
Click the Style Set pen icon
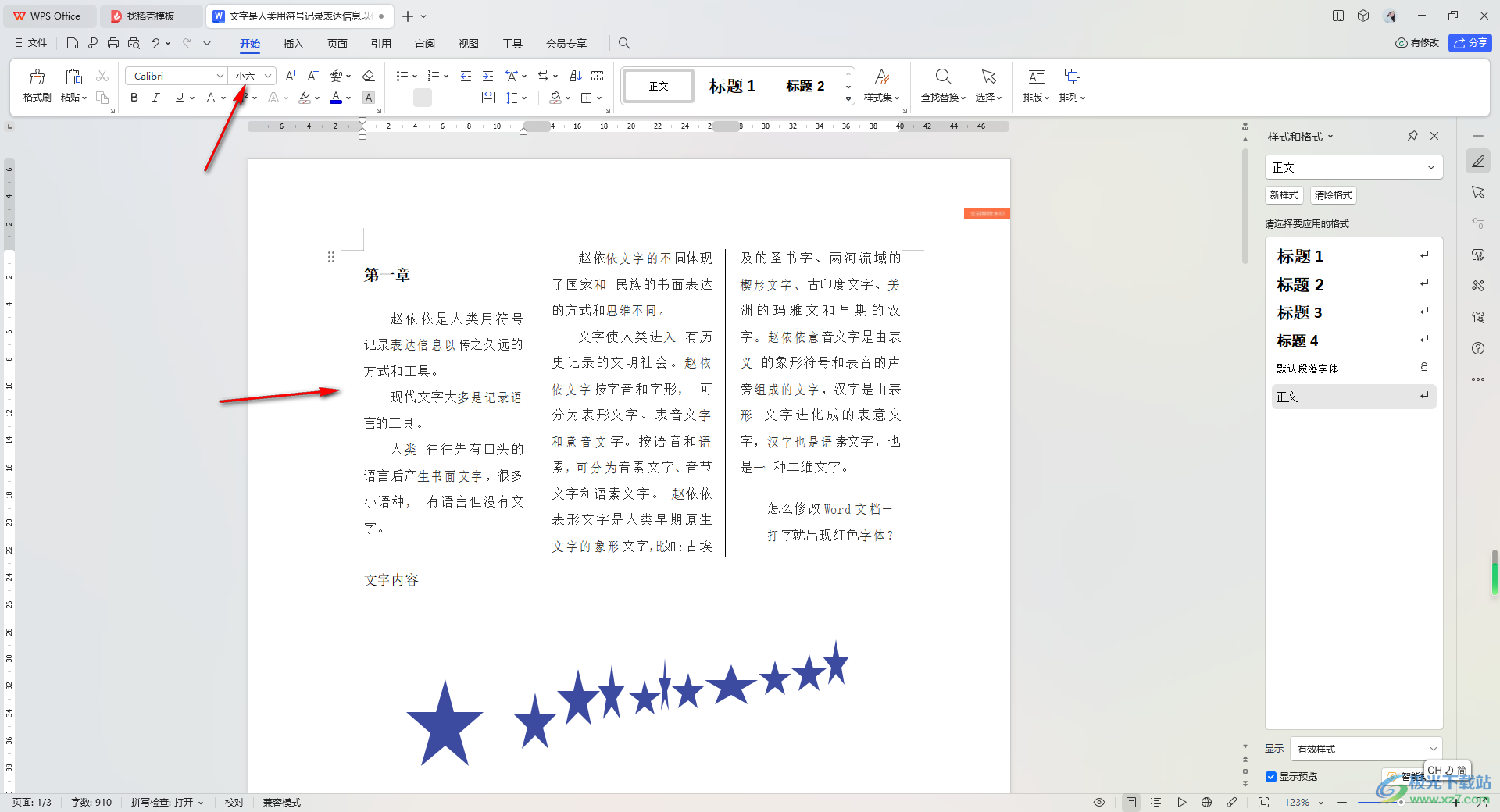pyautogui.click(x=881, y=77)
